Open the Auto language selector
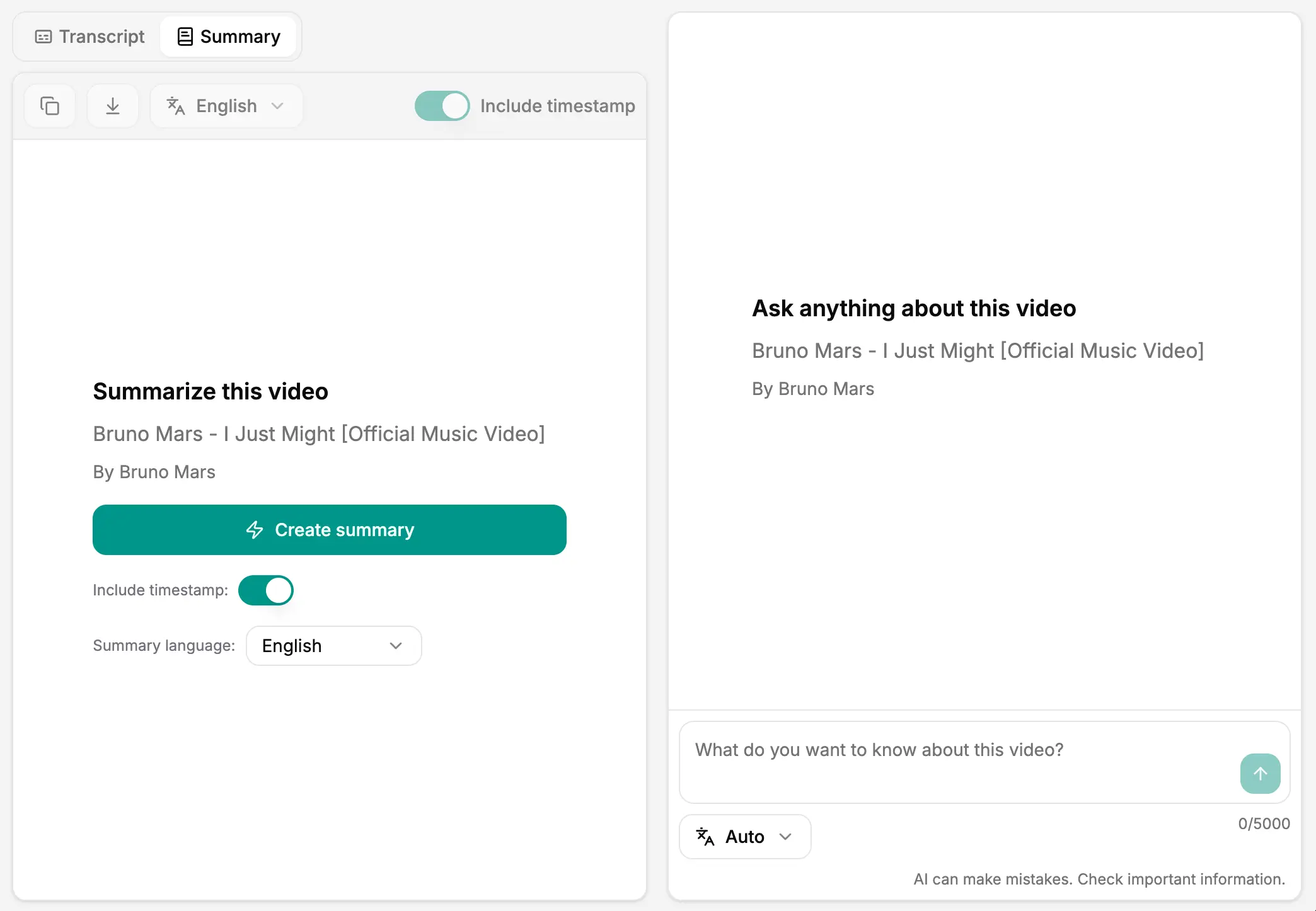Screen dimensions: 1316x911 tap(744, 836)
